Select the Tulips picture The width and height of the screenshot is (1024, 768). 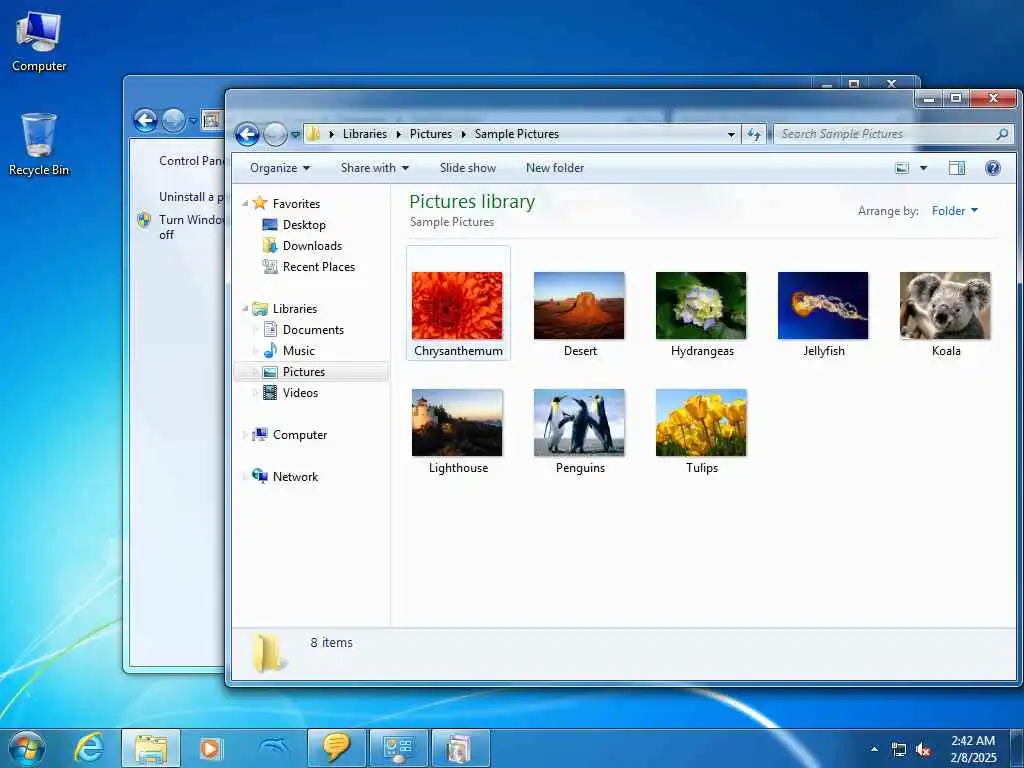[x=701, y=423]
